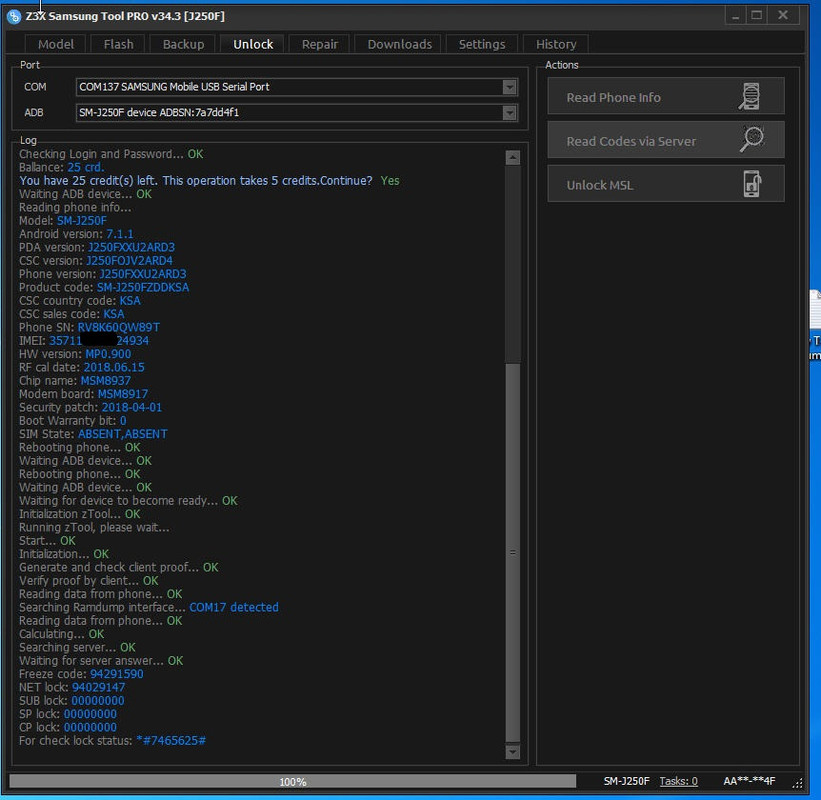Click the CSC country code KSA value
Viewport: 821px width, 800px height.
[130, 301]
